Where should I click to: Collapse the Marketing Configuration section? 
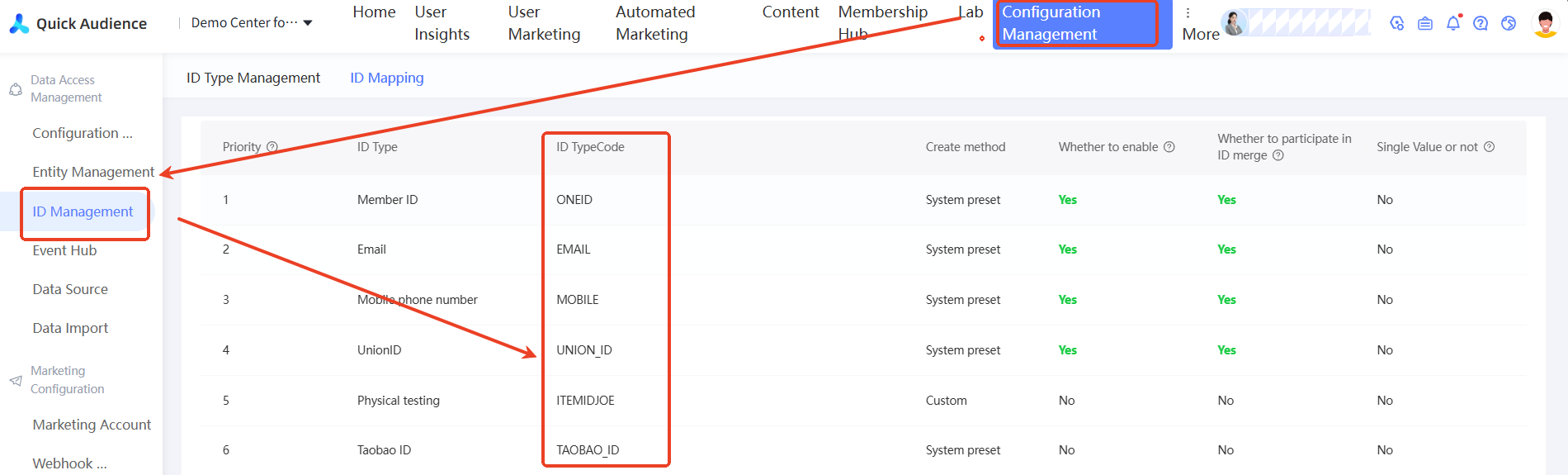point(66,380)
